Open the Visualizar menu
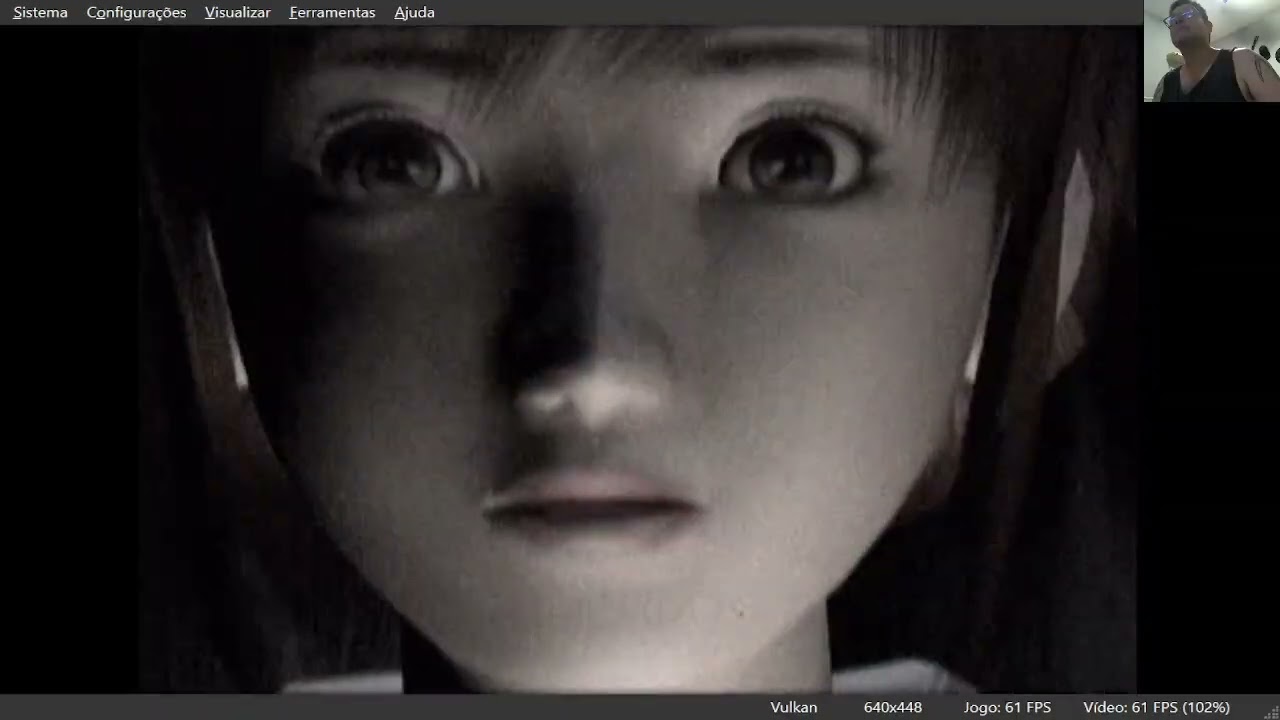 (237, 13)
